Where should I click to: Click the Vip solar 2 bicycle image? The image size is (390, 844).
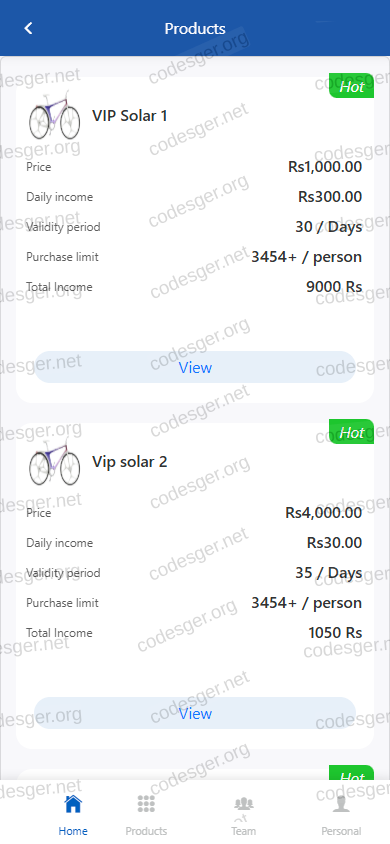tap(54, 461)
